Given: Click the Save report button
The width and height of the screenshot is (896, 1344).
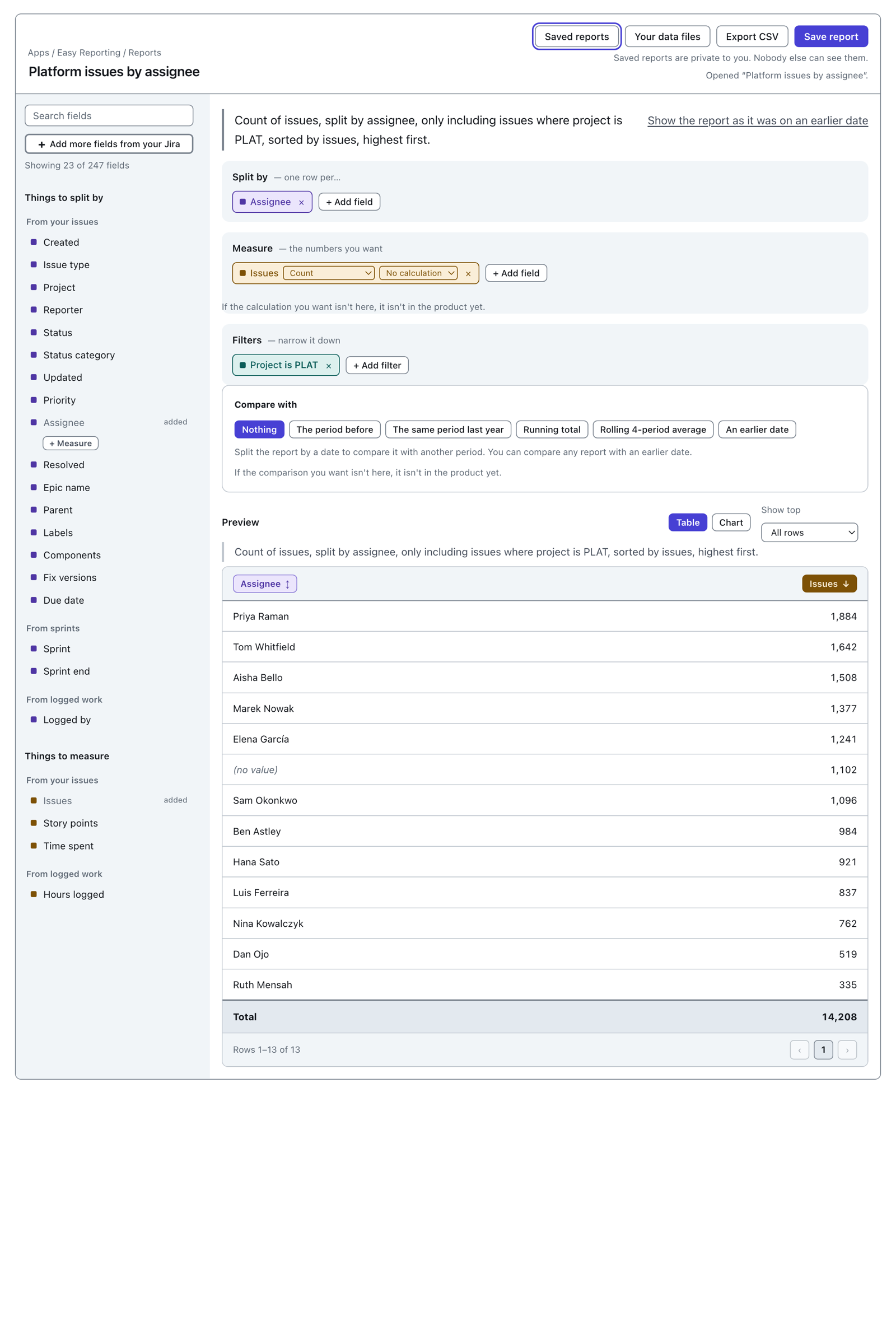Looking at the screenshot, I should tap(831, 36).
